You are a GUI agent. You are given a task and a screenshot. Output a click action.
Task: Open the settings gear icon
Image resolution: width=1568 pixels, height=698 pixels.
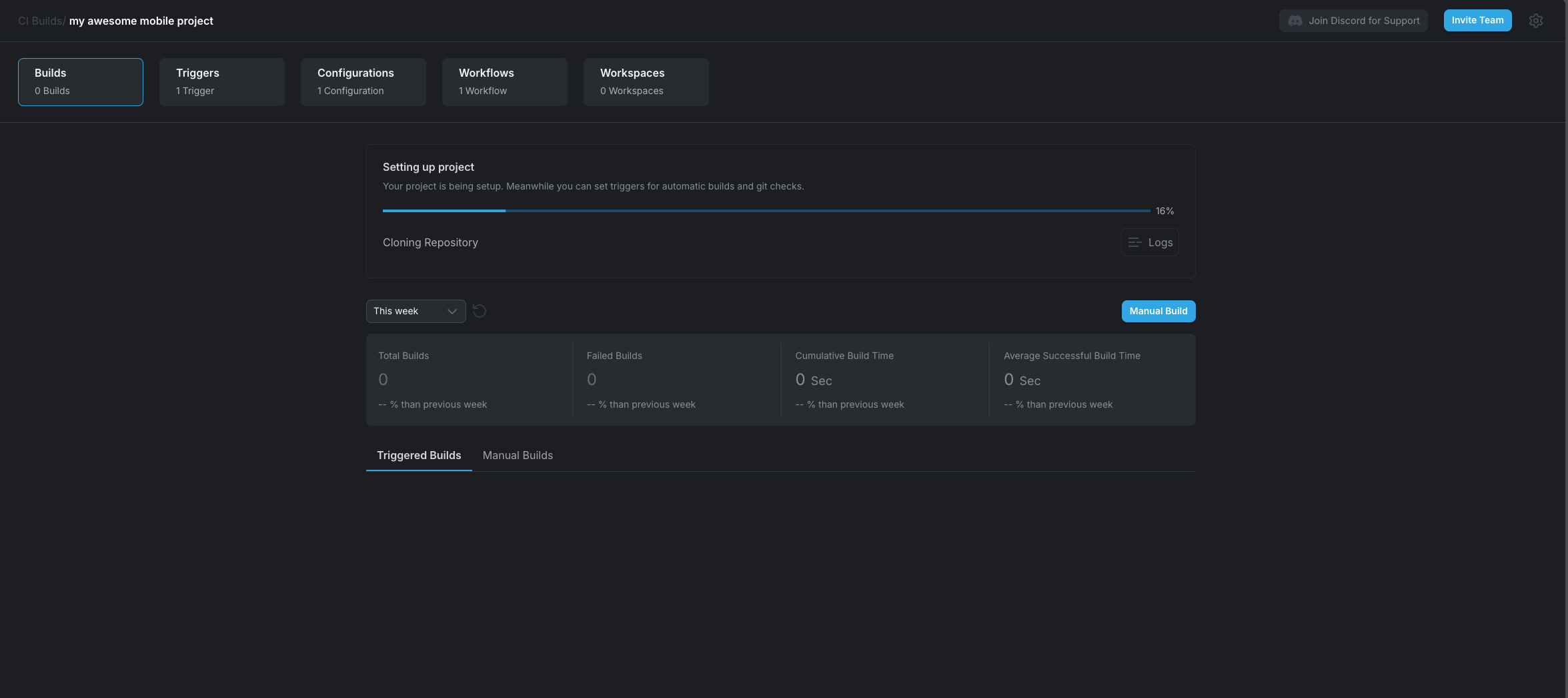click(x=1535, y=21)
